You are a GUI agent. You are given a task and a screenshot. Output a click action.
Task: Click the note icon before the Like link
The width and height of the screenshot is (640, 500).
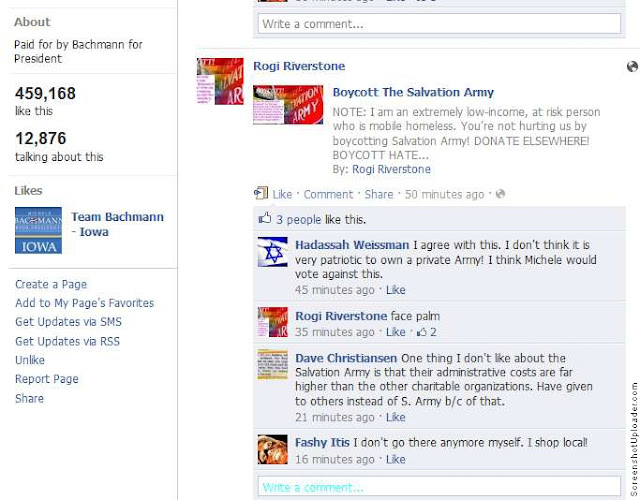click(261, 193)
